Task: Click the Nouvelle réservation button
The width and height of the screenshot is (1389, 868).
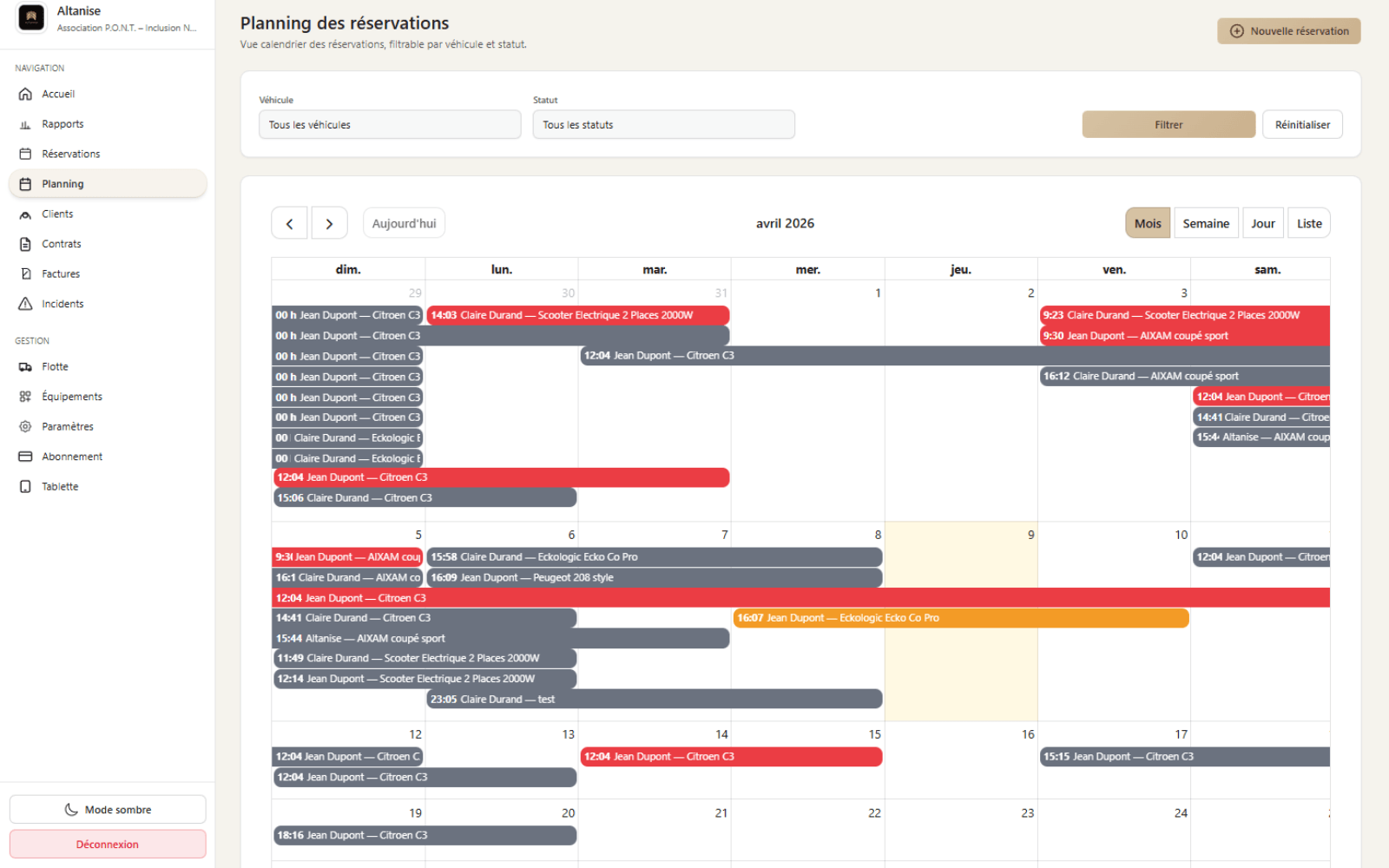Action: (x=1288, y=31)
